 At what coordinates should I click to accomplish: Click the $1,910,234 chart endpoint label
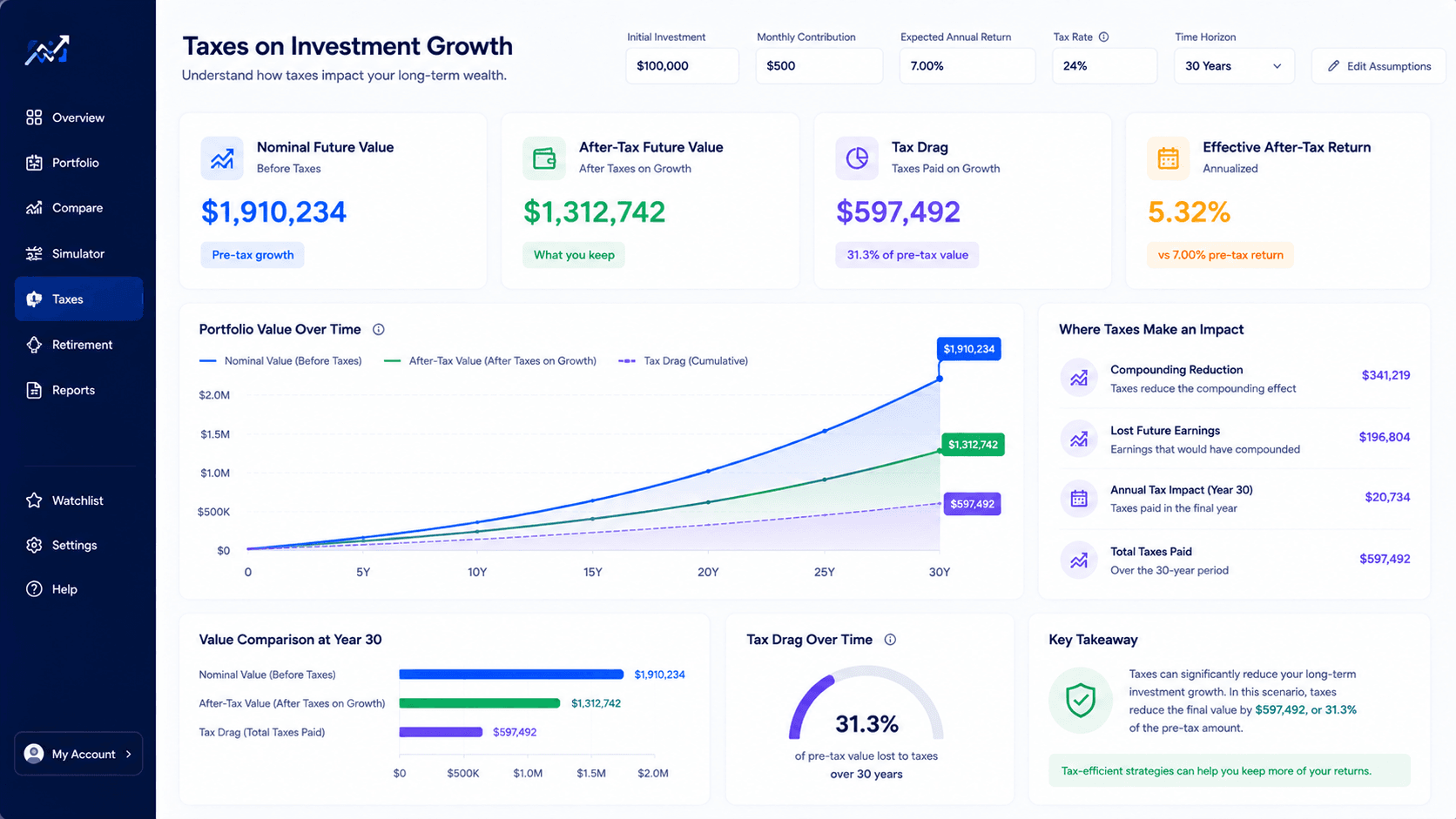coord(968,349)
